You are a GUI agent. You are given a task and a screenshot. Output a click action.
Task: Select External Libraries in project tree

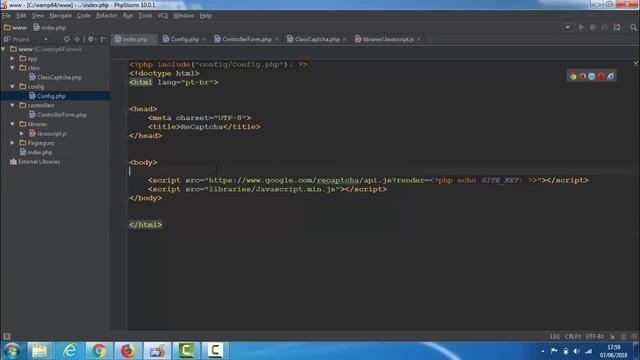click(35, 162)
